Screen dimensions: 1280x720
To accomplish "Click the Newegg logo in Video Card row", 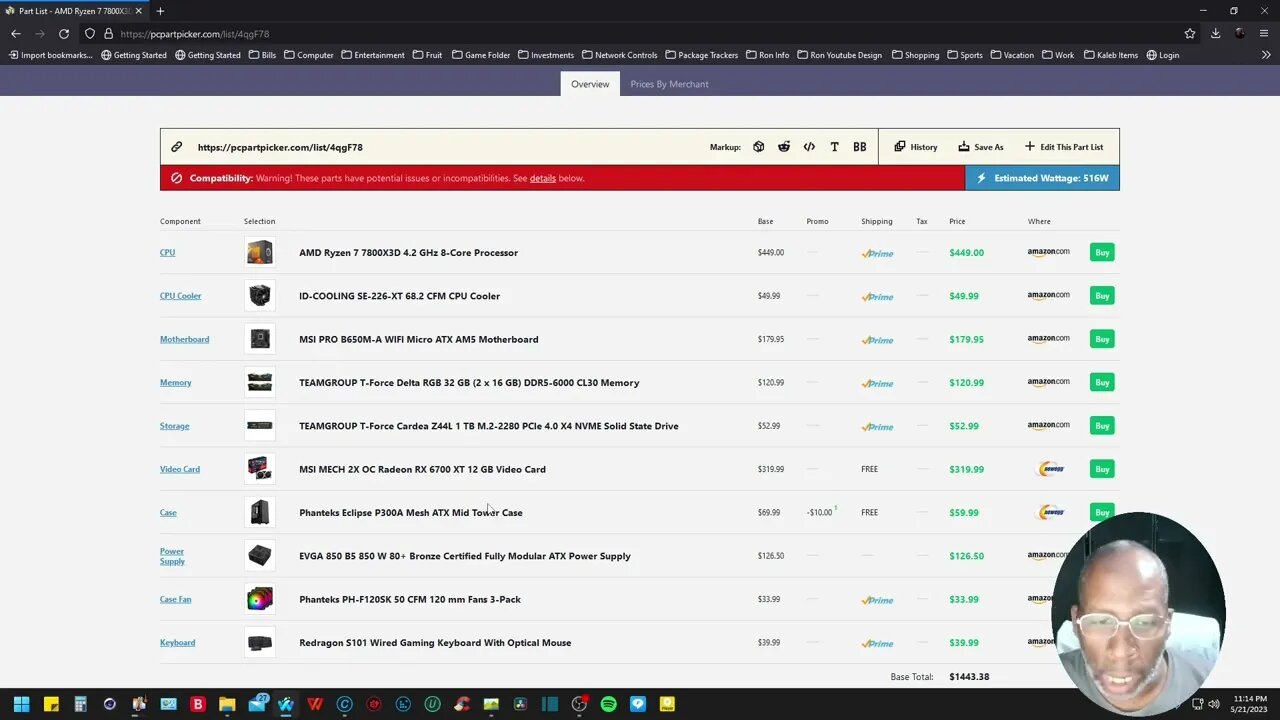I will point(1051,469).
